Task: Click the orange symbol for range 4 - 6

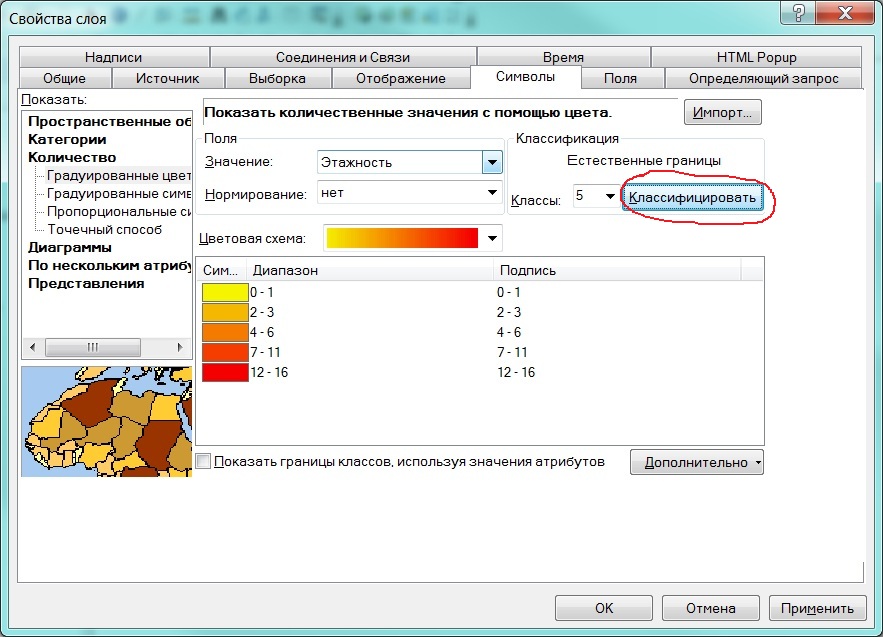Action: [x=224, y=332]
